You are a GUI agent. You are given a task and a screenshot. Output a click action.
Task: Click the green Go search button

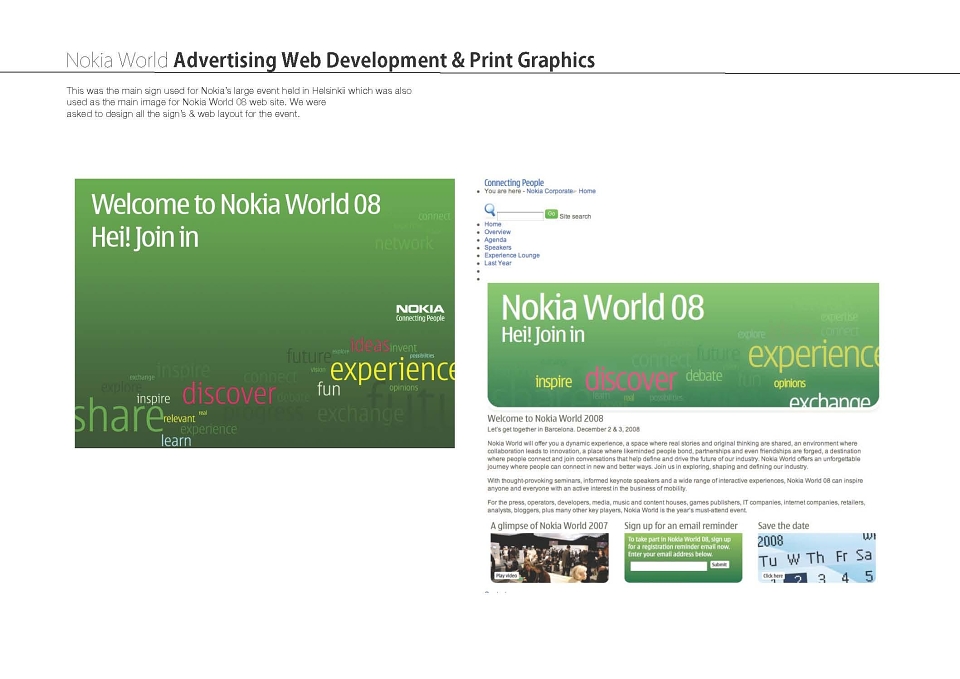(x=551, y=214)
